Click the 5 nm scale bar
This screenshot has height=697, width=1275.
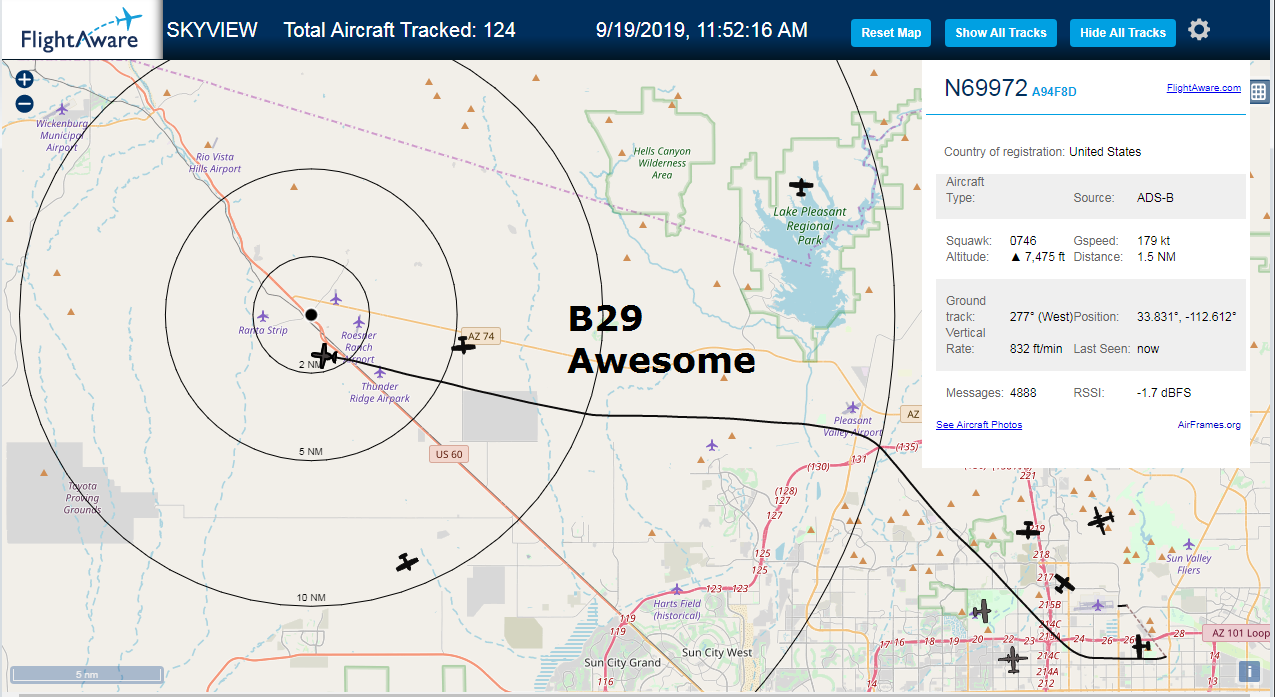[x=86, y=675]
